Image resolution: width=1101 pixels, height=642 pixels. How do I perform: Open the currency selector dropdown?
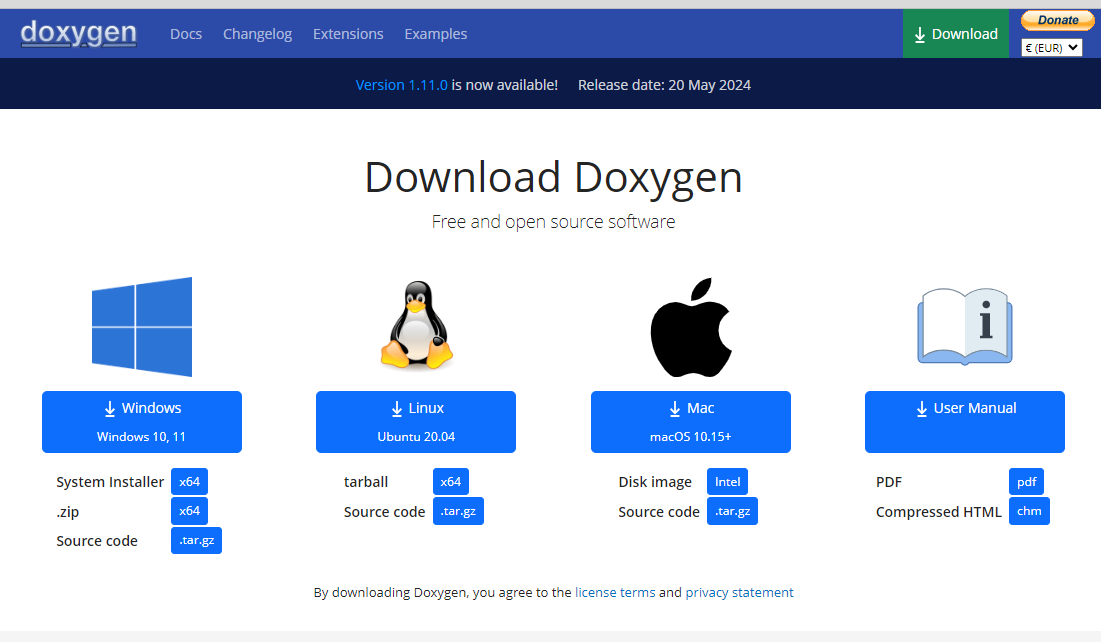(x=1051, y=46)
